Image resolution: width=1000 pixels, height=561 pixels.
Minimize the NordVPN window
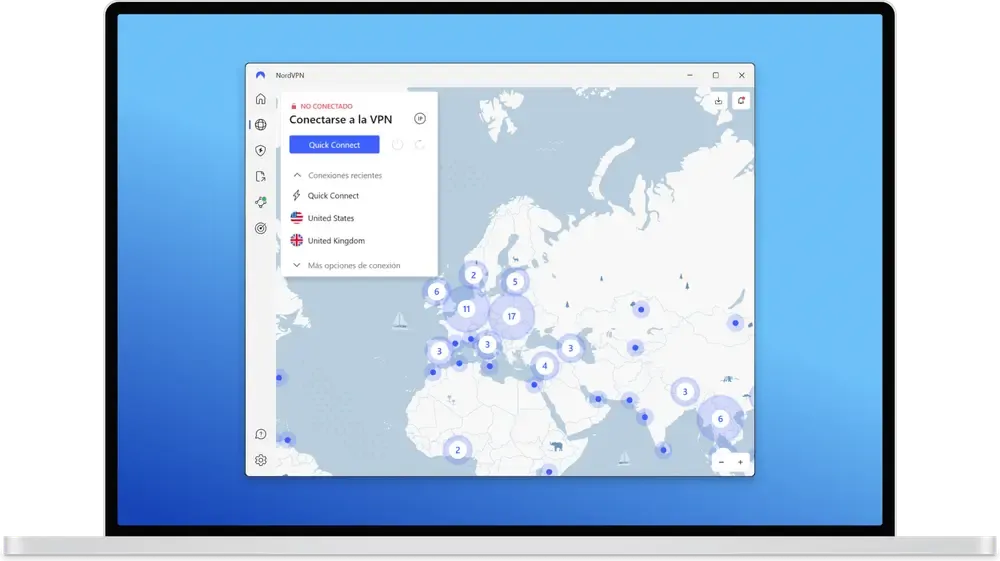pos(690,75)
